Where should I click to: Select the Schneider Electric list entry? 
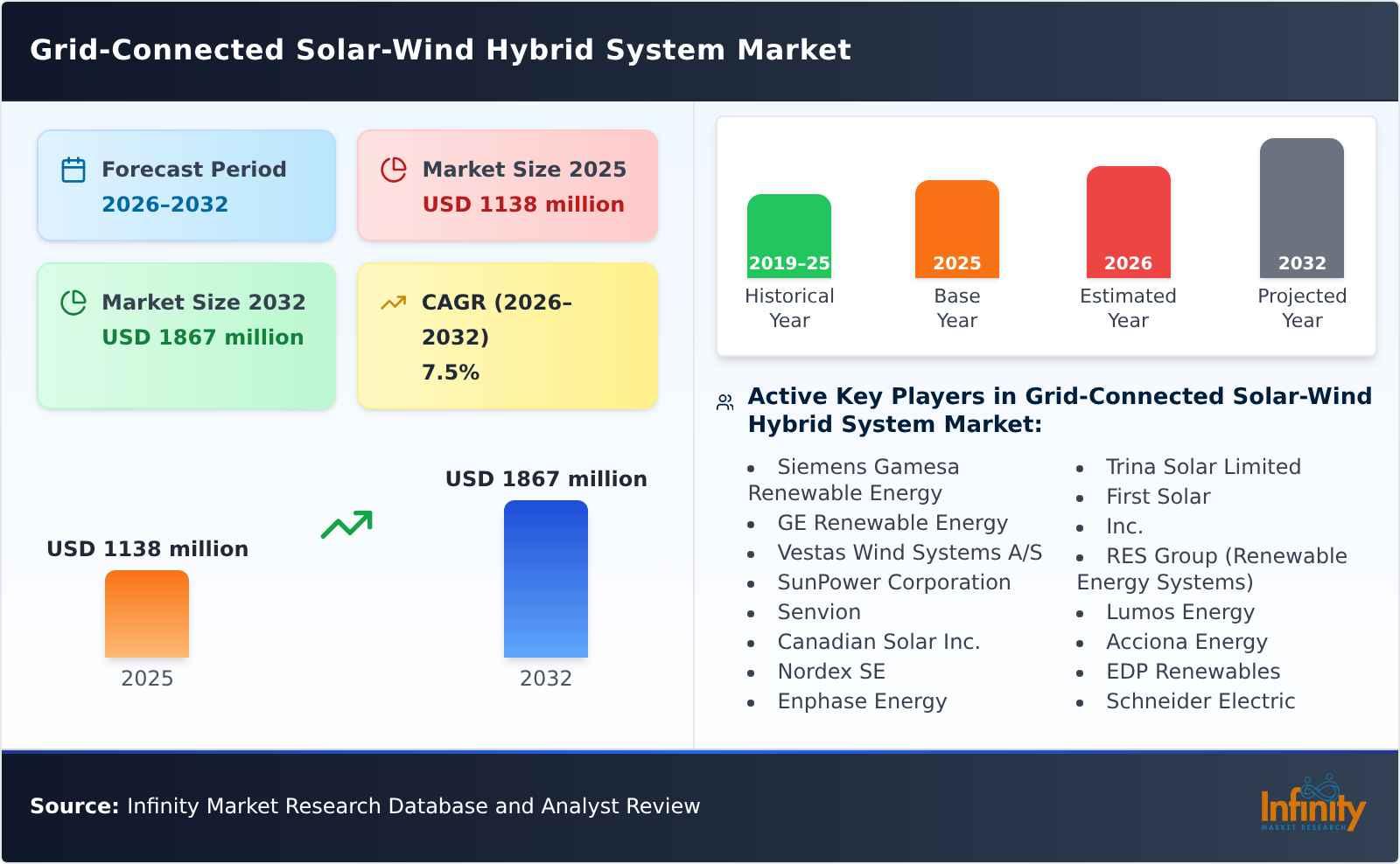pyautogui.click(x=1201, y=700)
